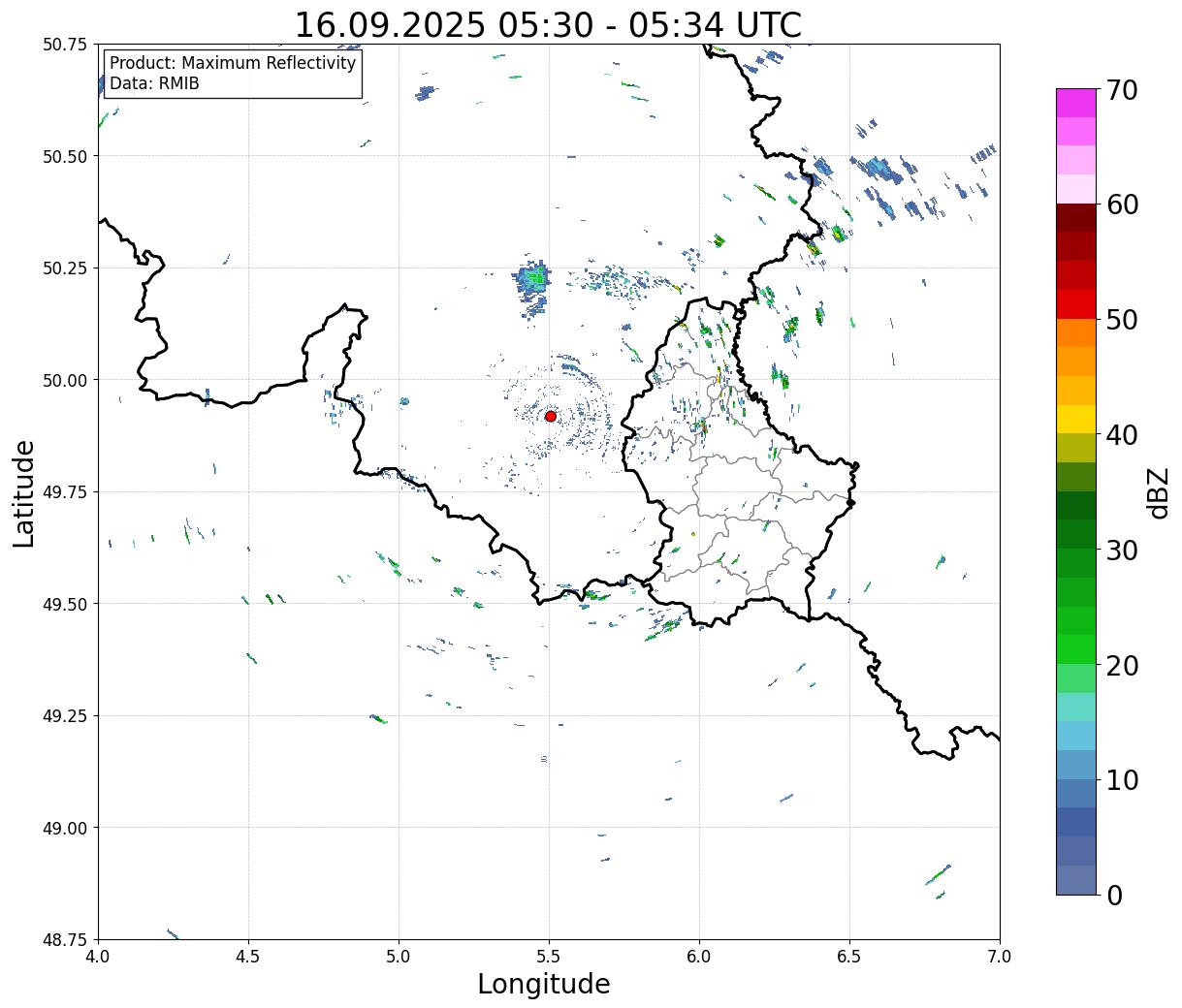Click the colorbar tick label 10
Screen dimensions: 1182x1008
tap(1122, 780)
